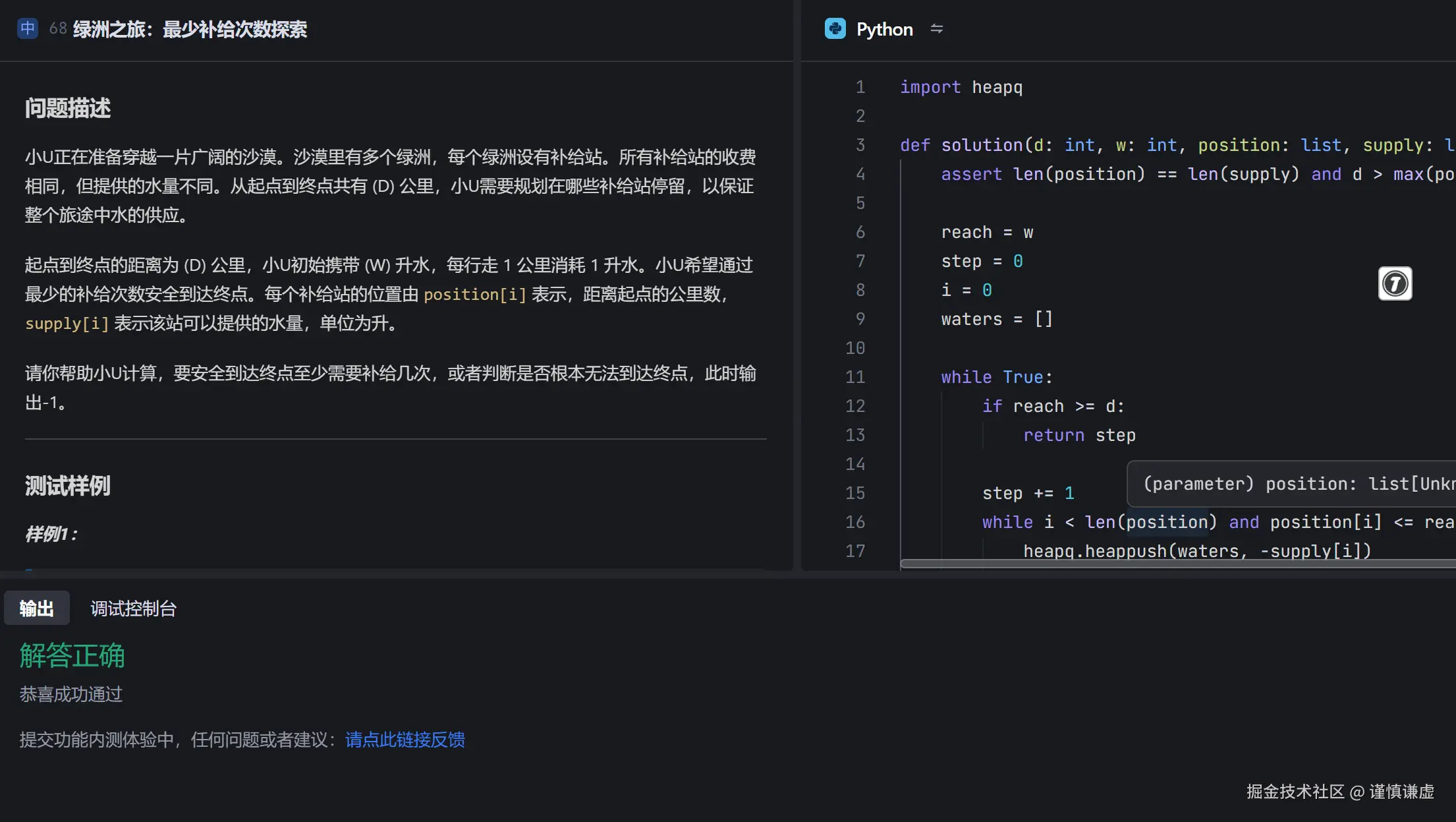This screenshot has height=822, width=1456.
Task: Click inline code position[i] in problem text
Action: click(474, 295)
